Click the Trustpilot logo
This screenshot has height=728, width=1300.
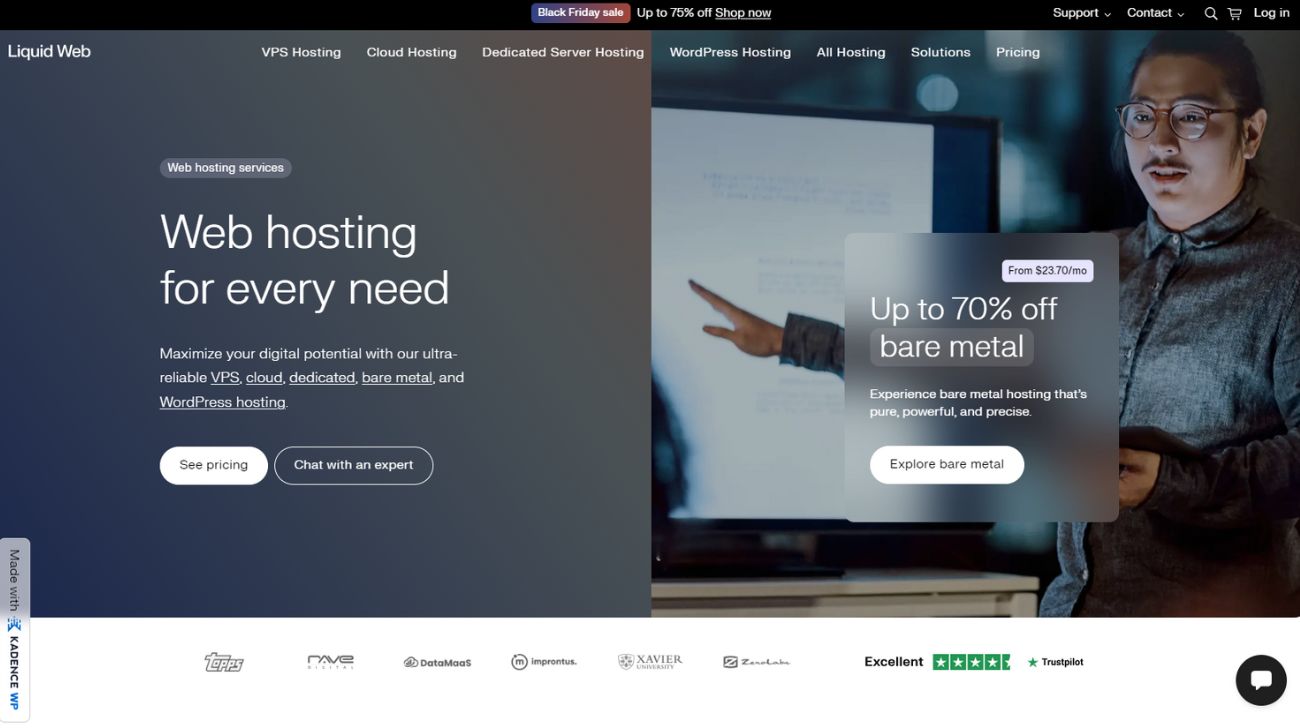tap(1055, 662)
